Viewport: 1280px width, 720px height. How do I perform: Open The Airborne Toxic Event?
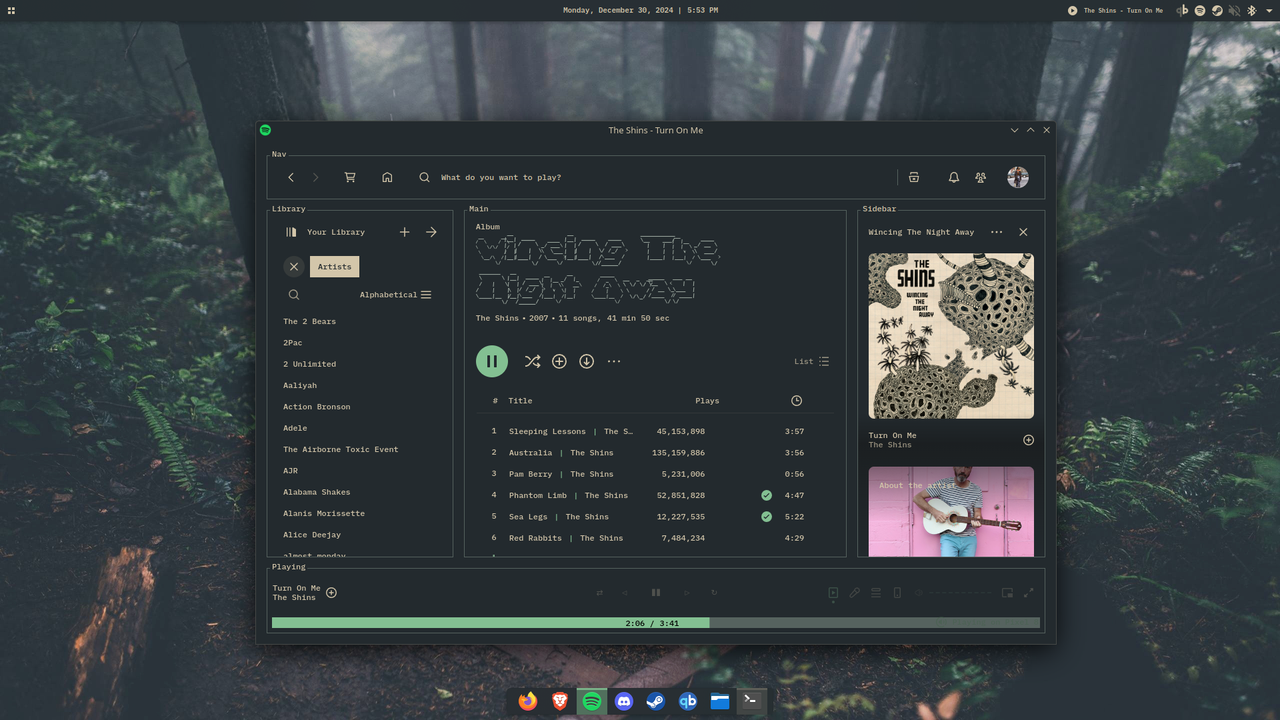click(340, 450)
